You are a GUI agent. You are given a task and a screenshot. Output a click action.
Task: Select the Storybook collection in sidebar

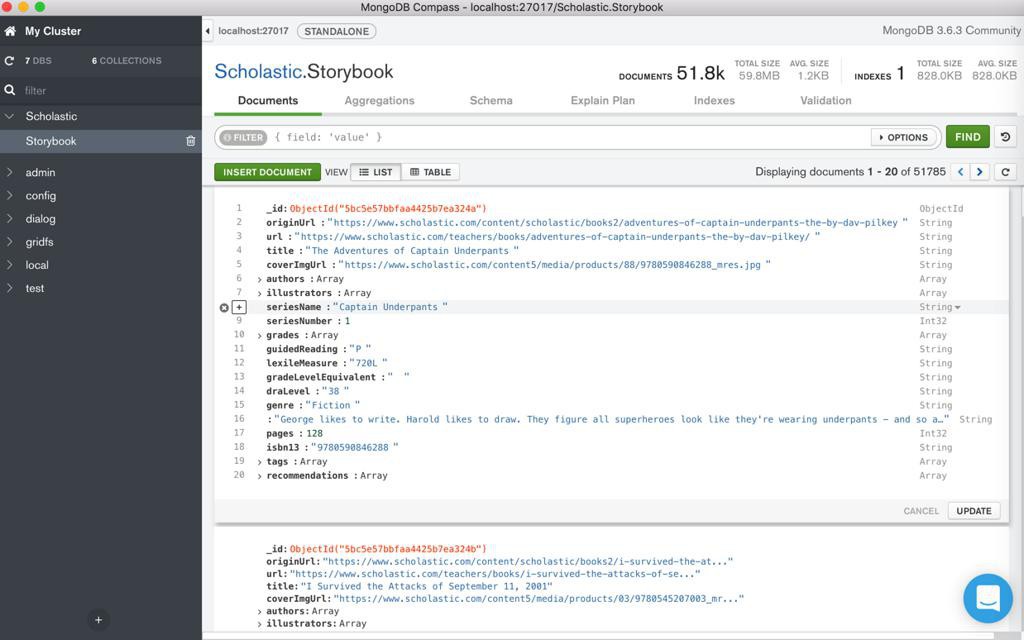pos(101,141)
